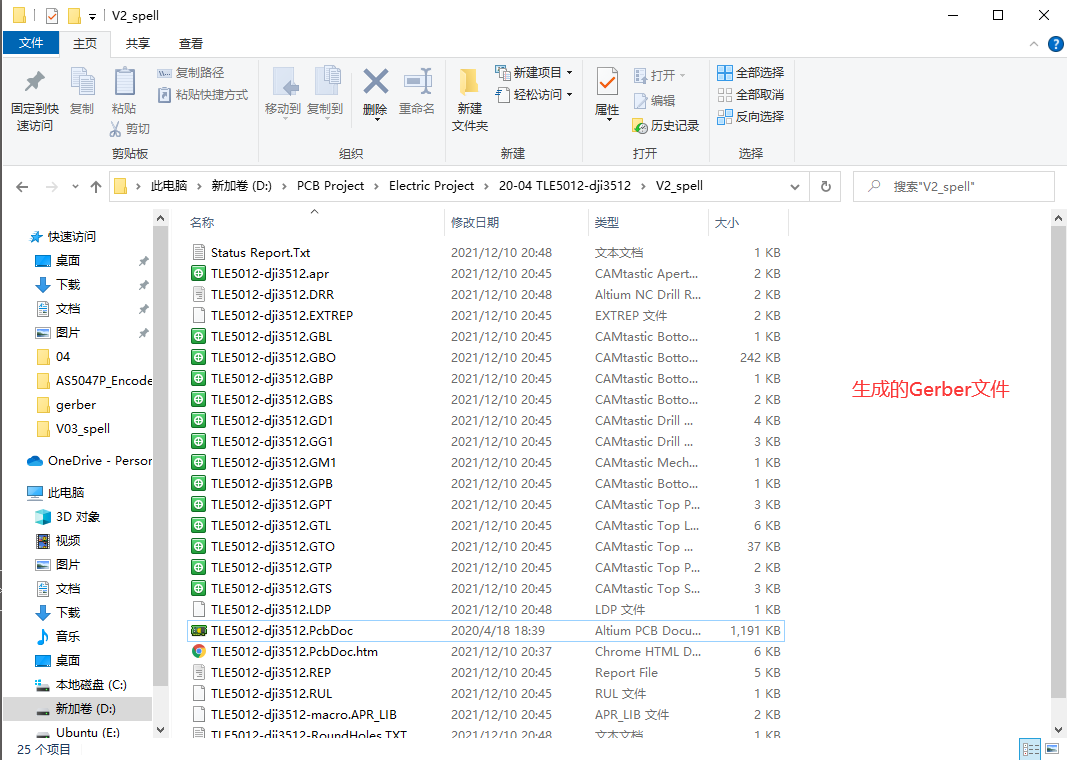The height and width of the screenshot is (760, 1068).
Task: Expand the address bar path dropdown
Action: [796, 186]
